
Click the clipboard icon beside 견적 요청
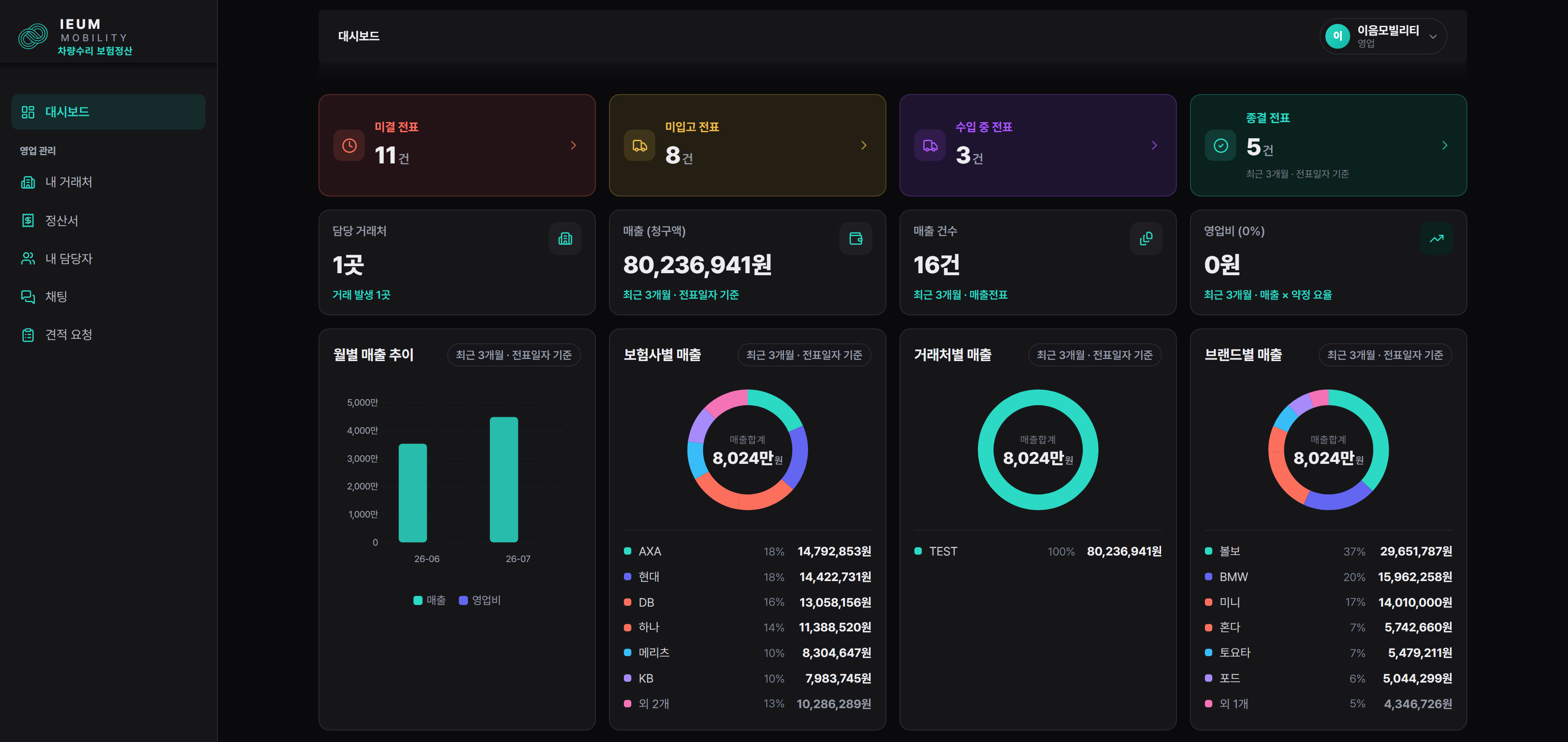28,335
